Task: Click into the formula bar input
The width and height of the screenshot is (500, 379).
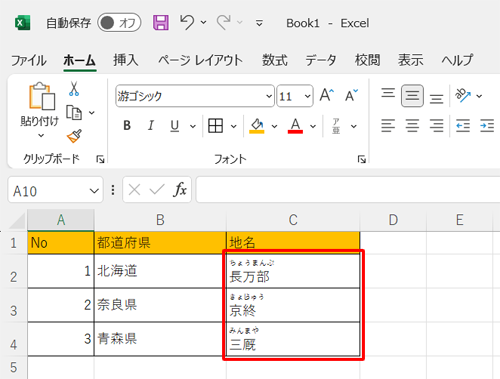Action: click(348, 190)
